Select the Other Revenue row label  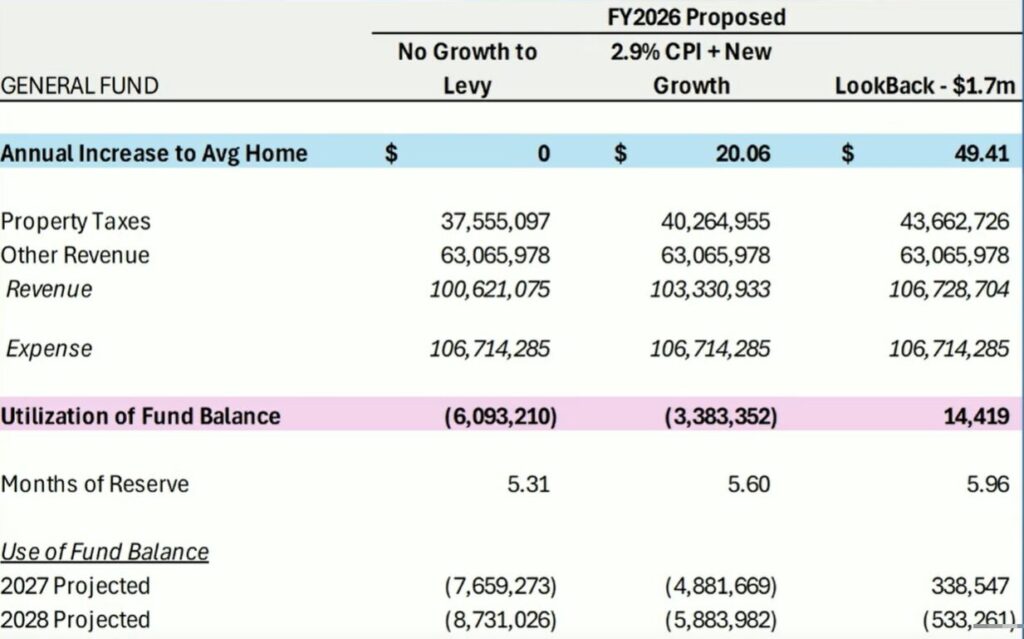click(75, 255)
